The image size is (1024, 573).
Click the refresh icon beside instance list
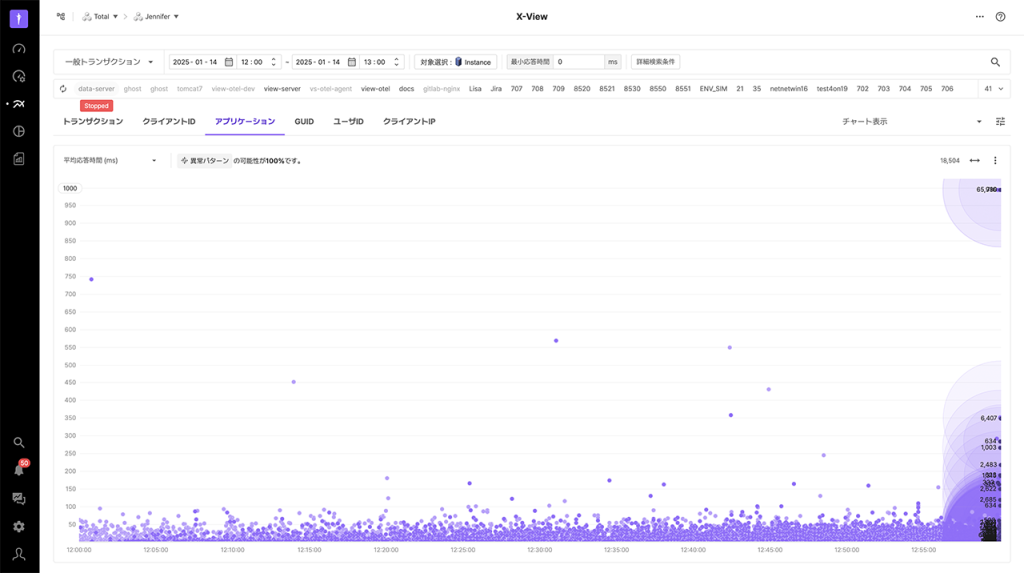63,89
